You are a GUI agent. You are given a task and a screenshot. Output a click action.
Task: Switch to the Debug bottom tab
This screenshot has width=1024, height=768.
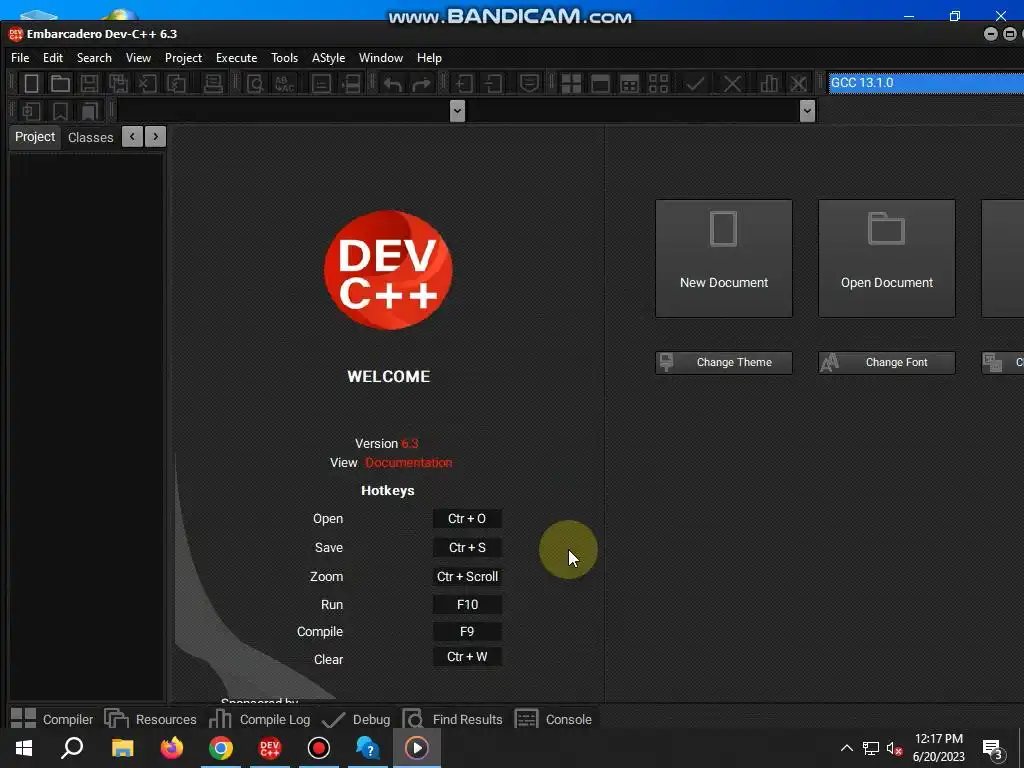pyautogui.click(x=357, y=718)
